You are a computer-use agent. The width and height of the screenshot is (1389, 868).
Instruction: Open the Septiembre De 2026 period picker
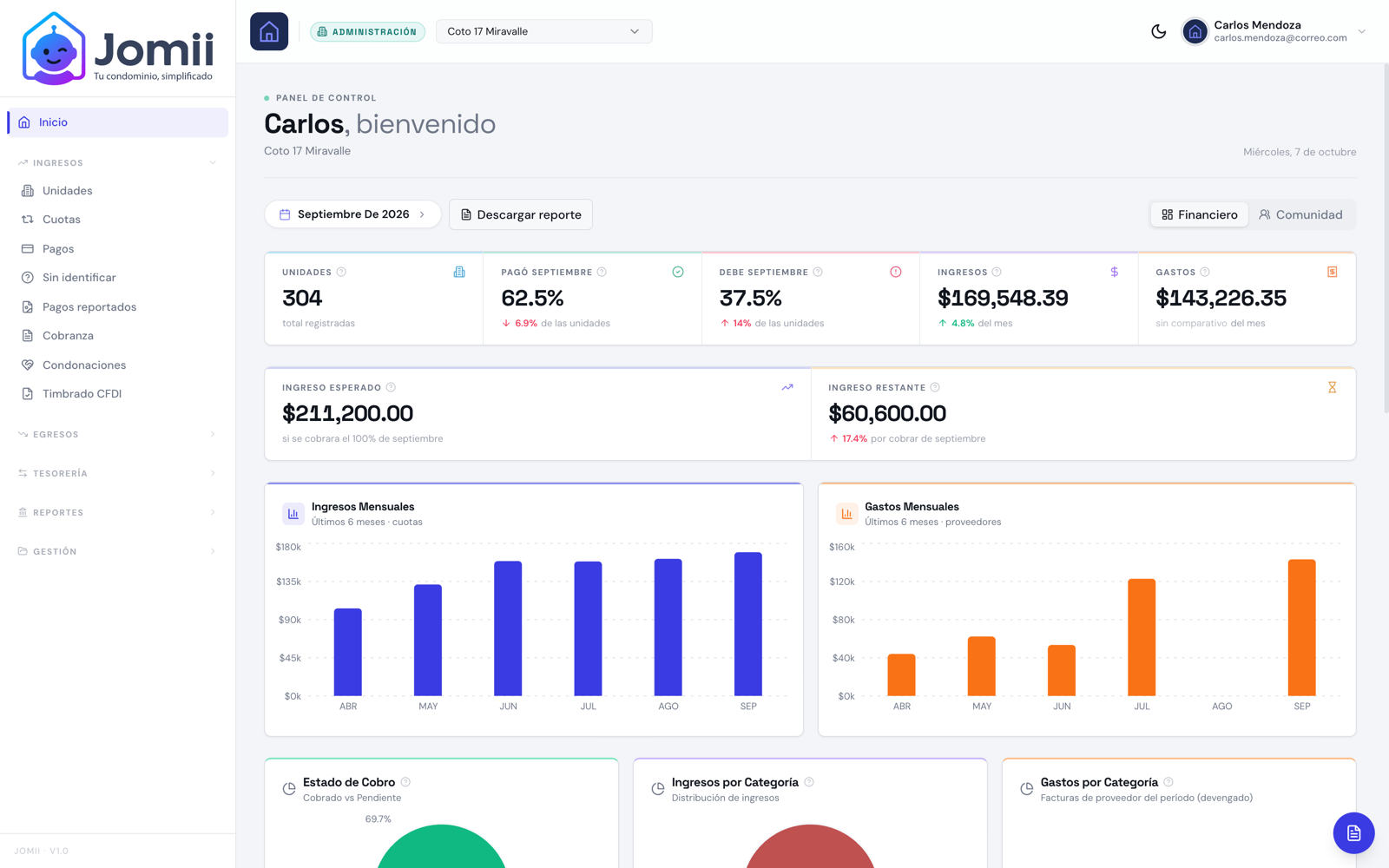click(352, 214)
